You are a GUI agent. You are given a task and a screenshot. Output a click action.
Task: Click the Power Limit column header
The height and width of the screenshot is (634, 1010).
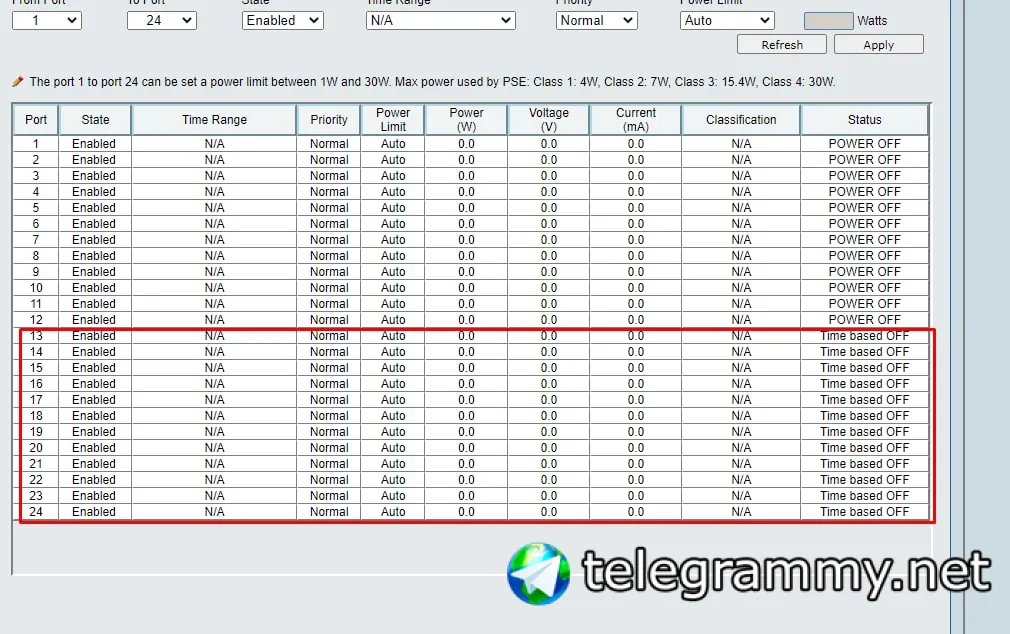[393, 120]
